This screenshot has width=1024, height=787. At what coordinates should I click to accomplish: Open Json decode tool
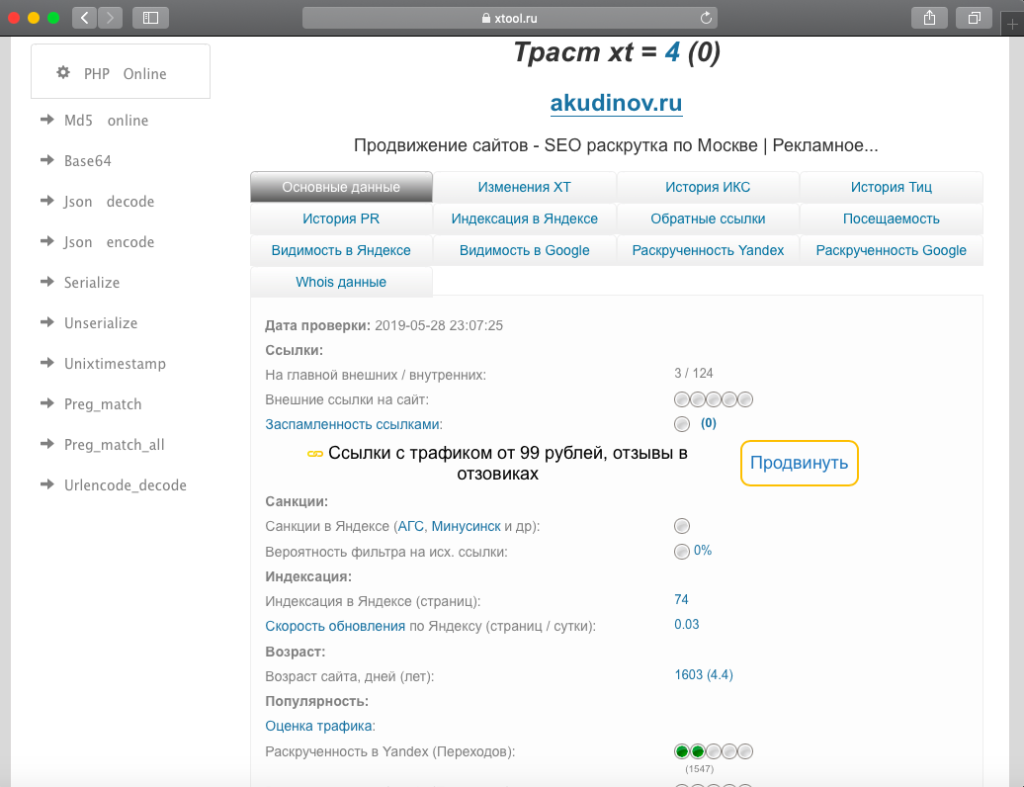pyautogui.click(x=109, y=201)
